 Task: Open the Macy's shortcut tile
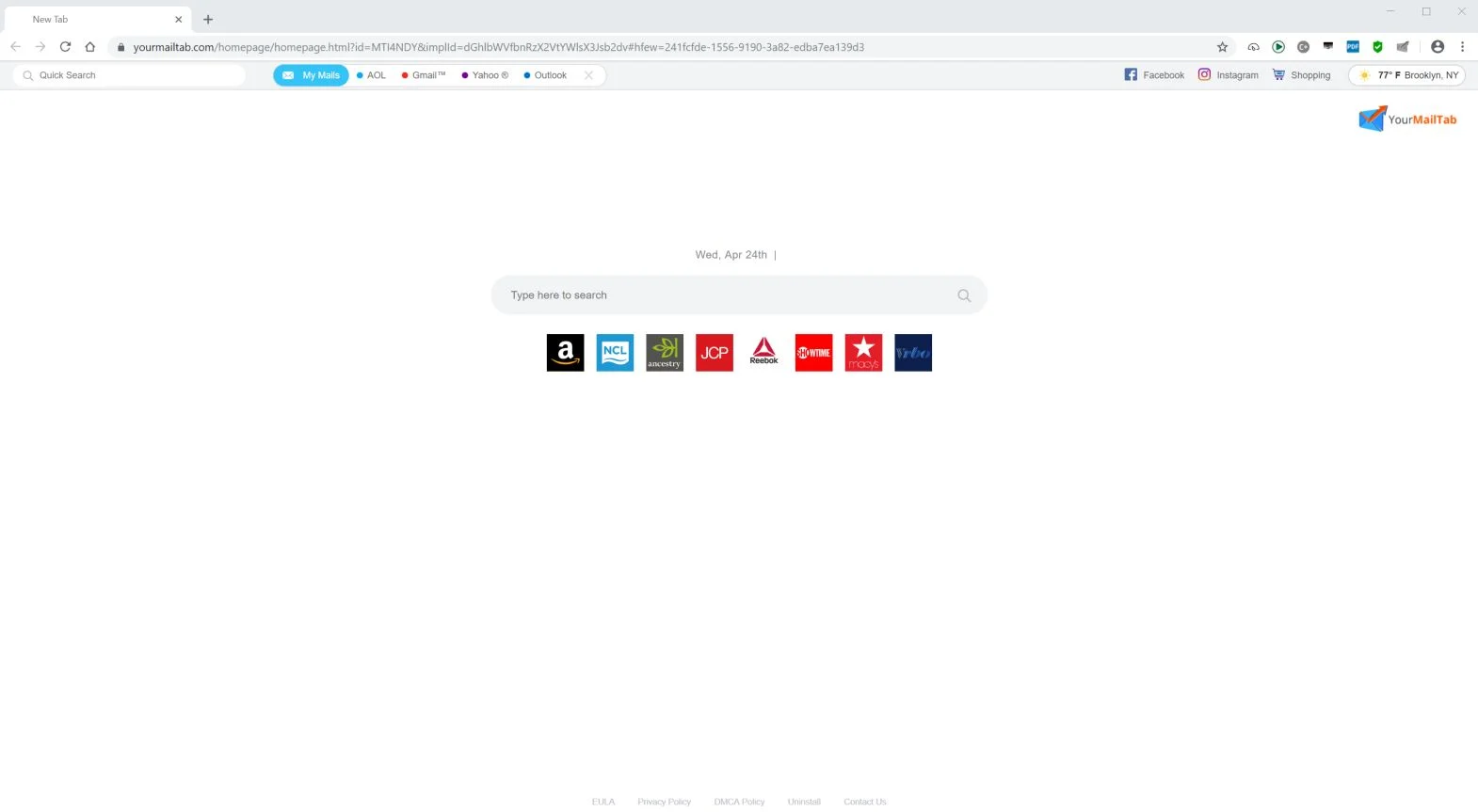[x=863, y=353]
